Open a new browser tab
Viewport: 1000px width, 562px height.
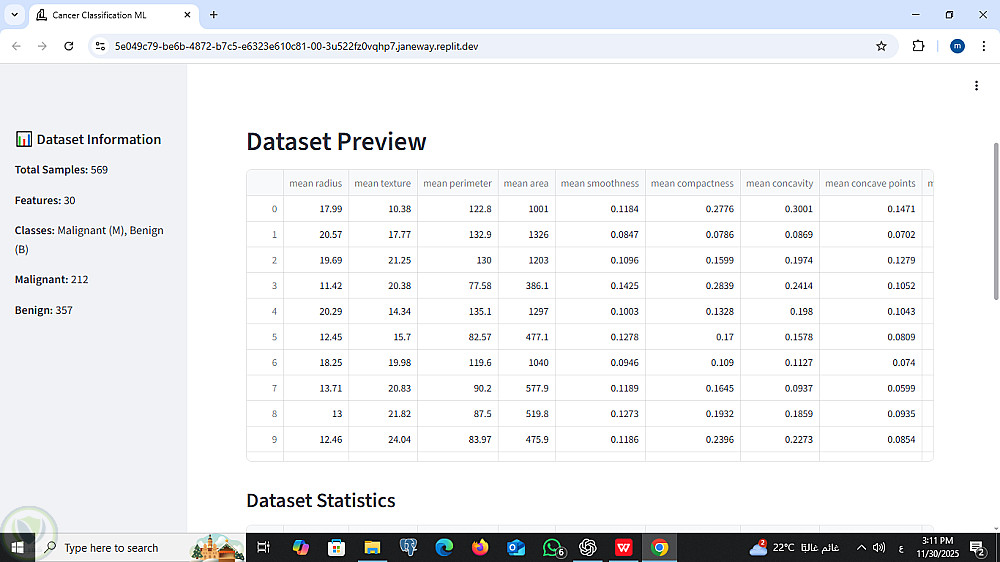click(x=214, y=15)
